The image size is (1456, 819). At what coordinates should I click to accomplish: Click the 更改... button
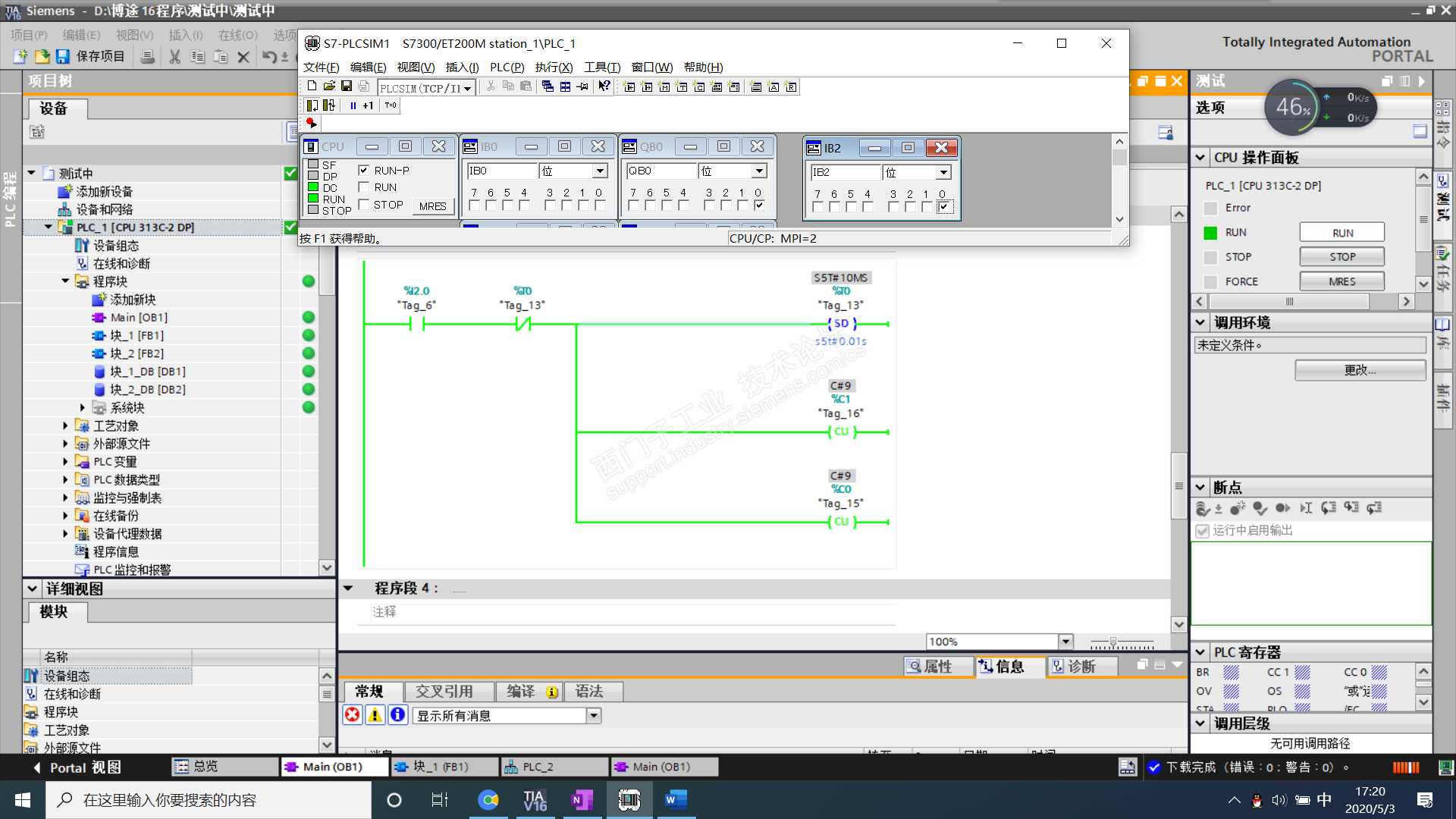pyautogui.click(x=1360, y=370)
